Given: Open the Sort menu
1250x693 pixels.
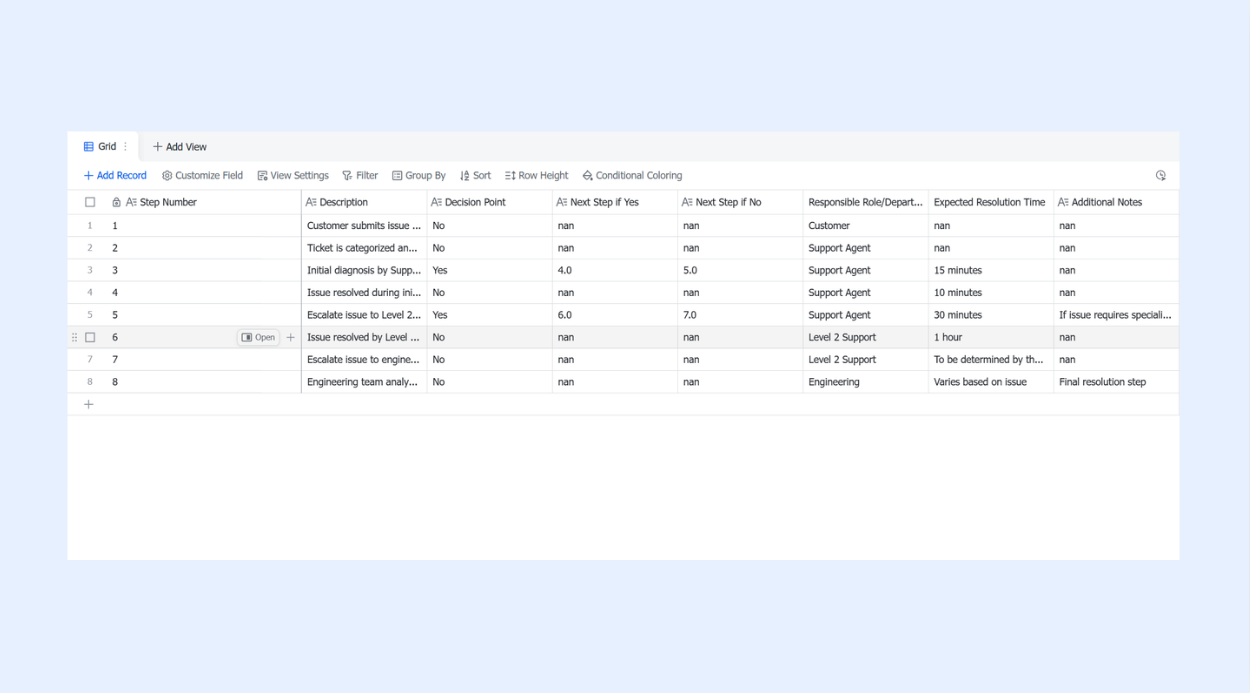Looking at the screenshot, I should (475, 175).
